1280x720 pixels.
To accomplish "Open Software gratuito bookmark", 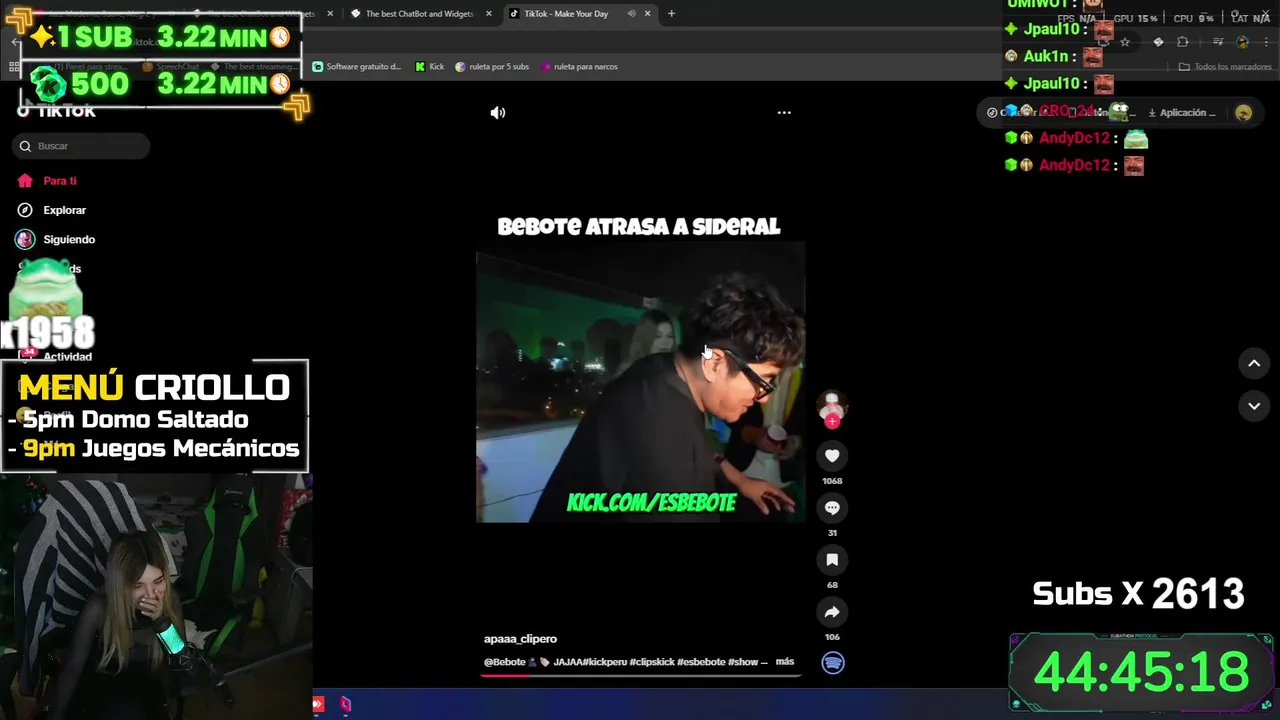I will pos(357,67).
